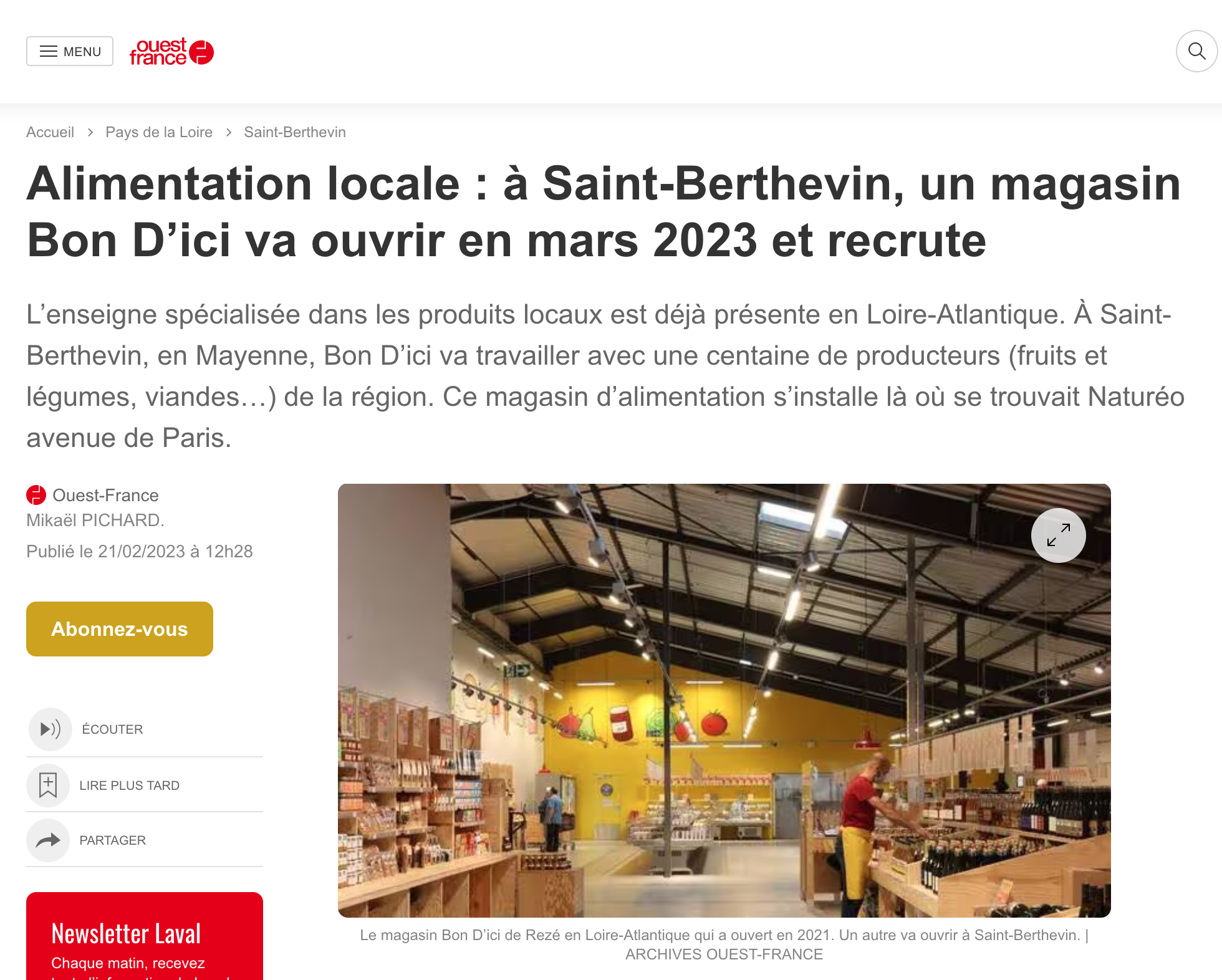Click the small Ouest-France author badge icon
The height and width of the screenshot is (980, 1222).
pos(36,495)
